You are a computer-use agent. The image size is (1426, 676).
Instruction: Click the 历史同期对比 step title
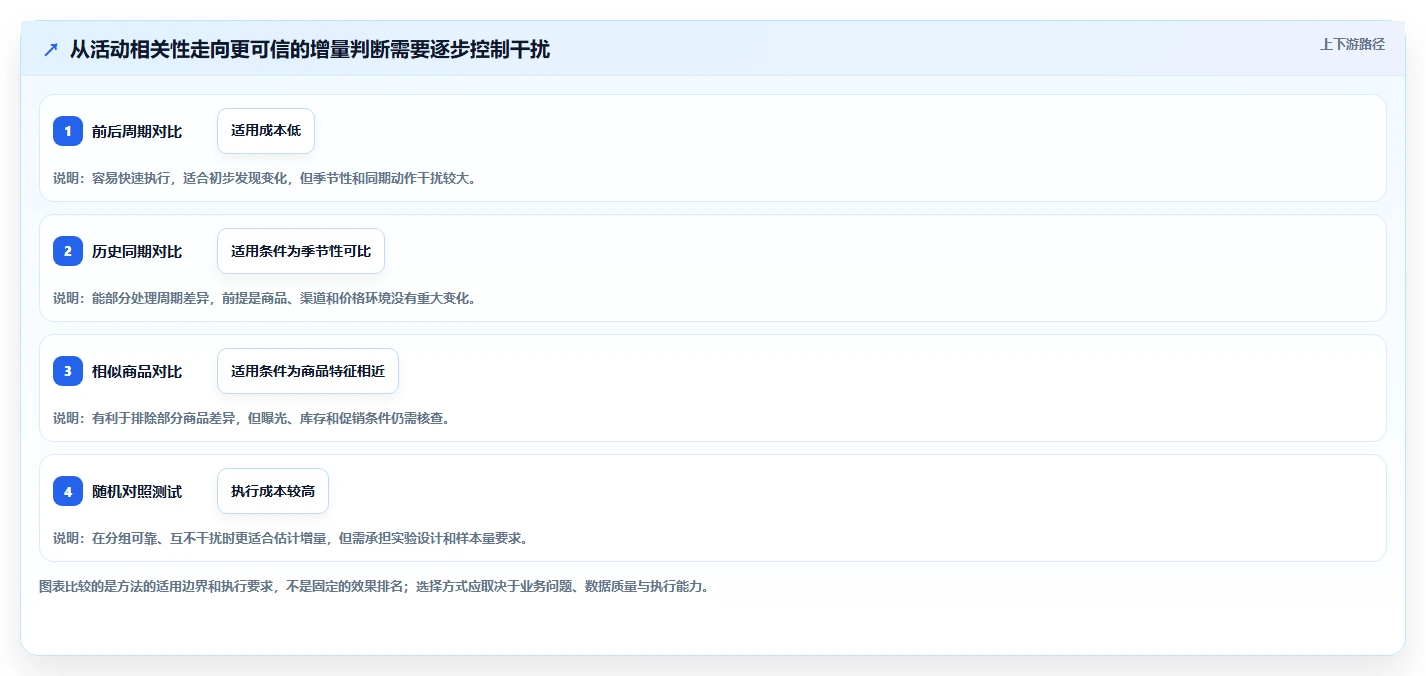click(137, 251)
